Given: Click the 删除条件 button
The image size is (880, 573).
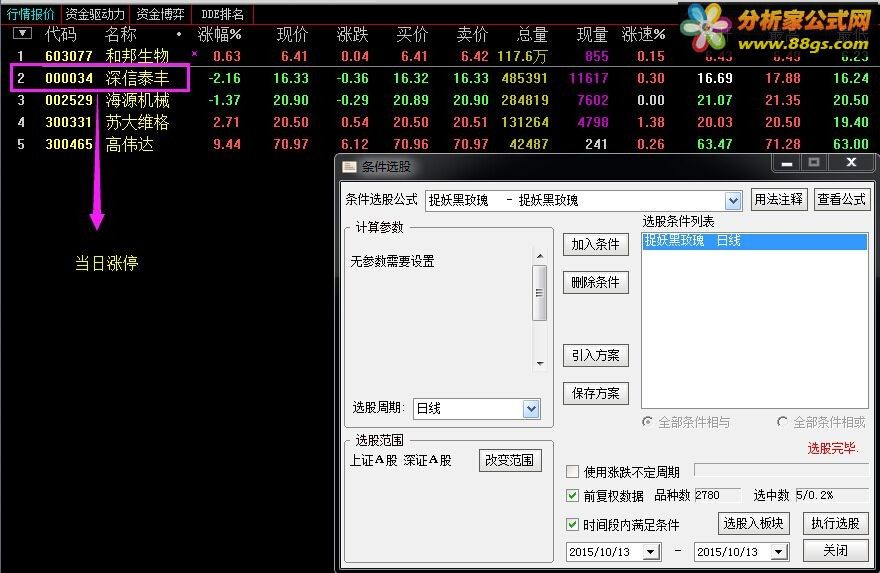Looking at the screenshot, I should 595,282.
